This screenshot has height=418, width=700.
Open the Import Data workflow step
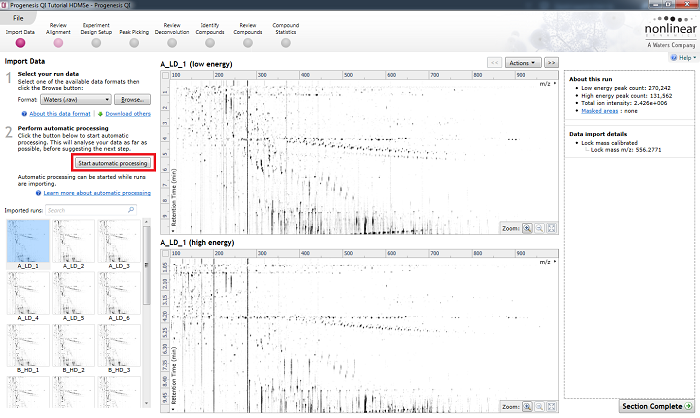point(20,43)
